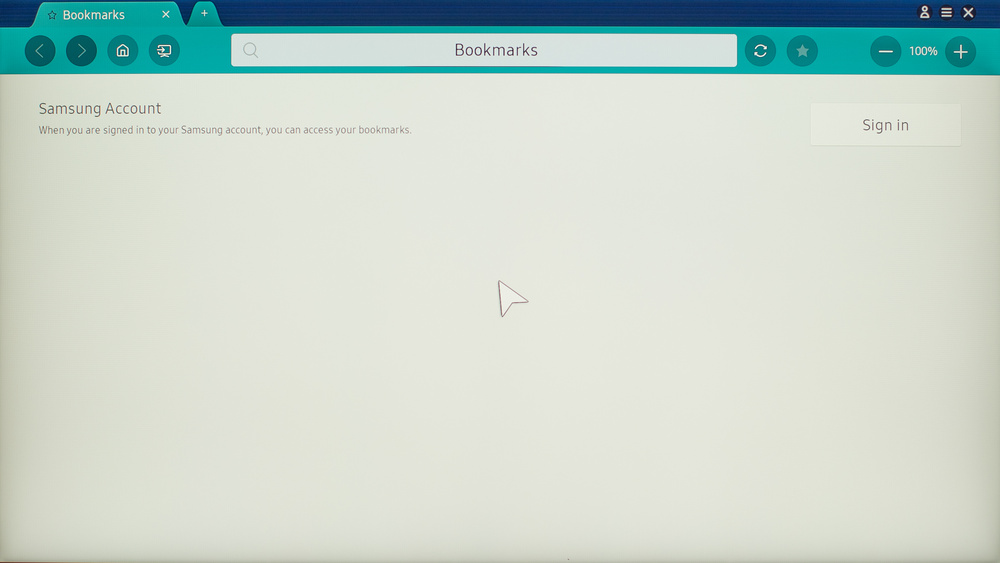Click the screen switch icon beside Home

click(x=164, y=51)
